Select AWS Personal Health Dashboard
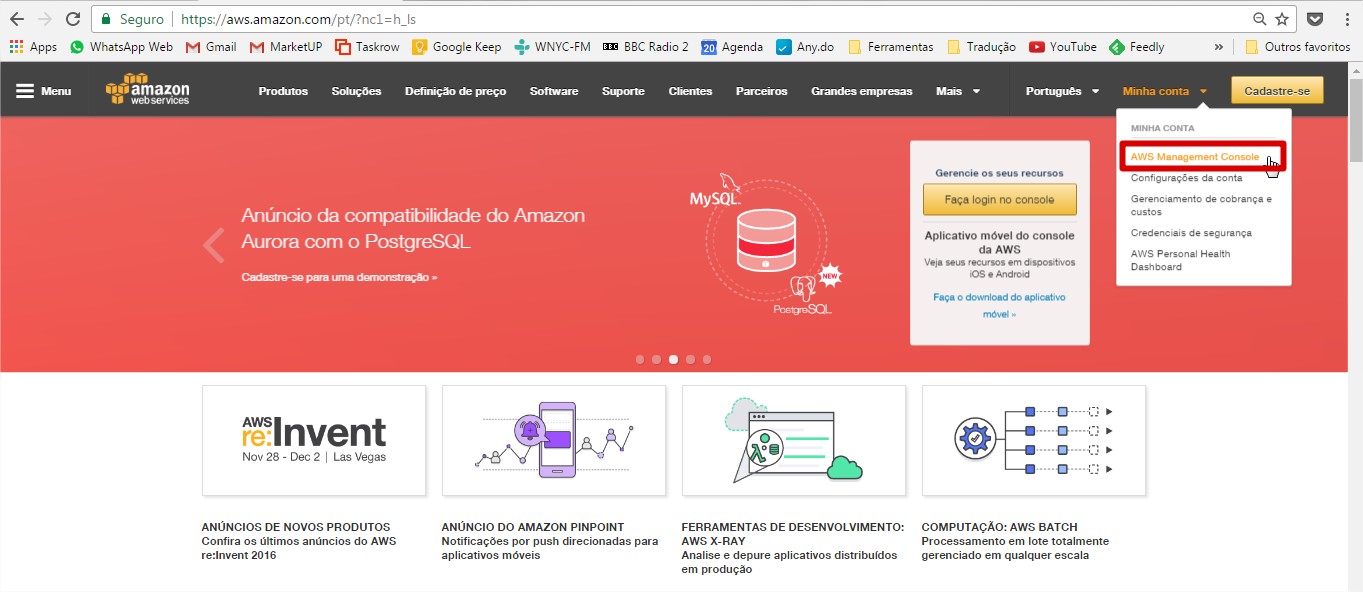1363x592 pixels. coord(1181,260)
